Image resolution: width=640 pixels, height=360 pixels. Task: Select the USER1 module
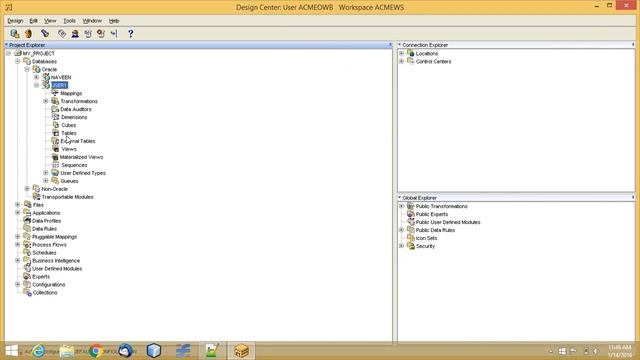pos(60,85)
